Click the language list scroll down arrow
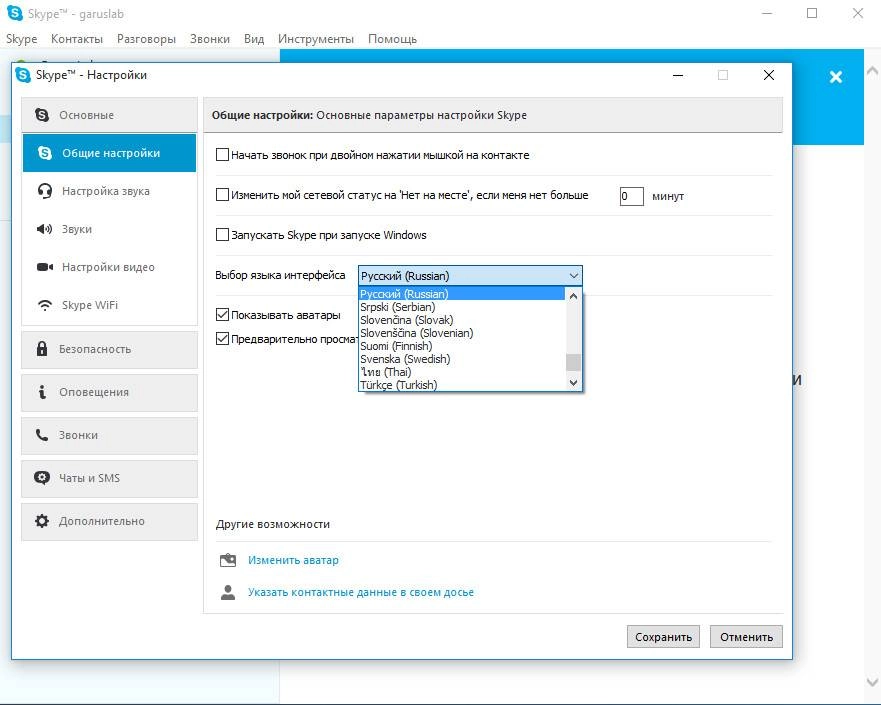Viewport: 881px width, 705px height. tap(573, 383)
